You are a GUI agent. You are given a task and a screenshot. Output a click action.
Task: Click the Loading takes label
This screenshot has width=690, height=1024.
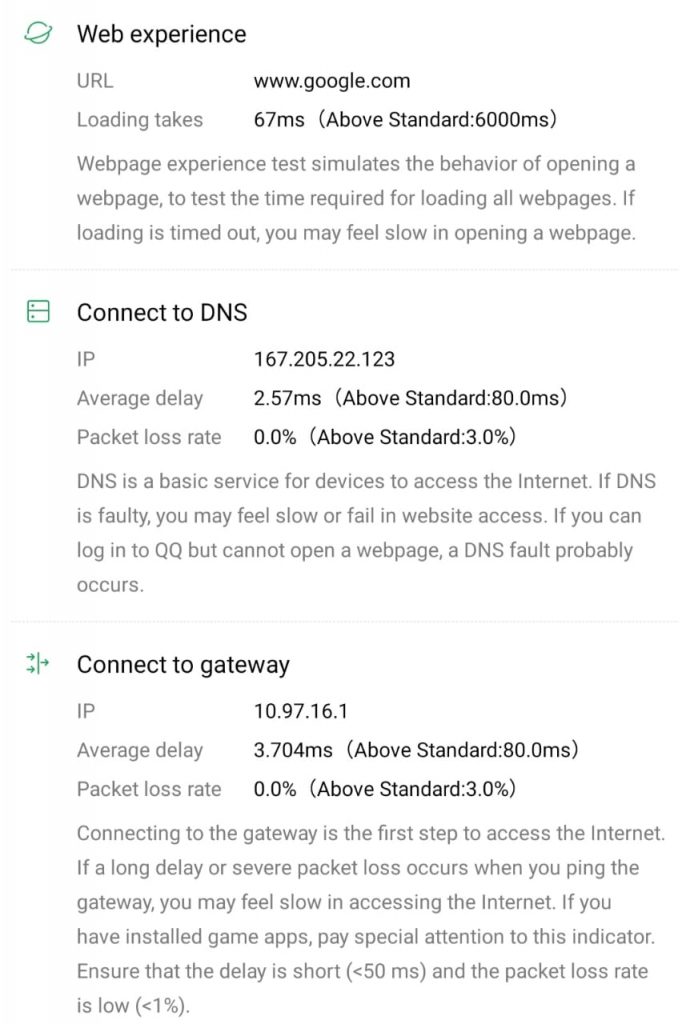(140, 120)
